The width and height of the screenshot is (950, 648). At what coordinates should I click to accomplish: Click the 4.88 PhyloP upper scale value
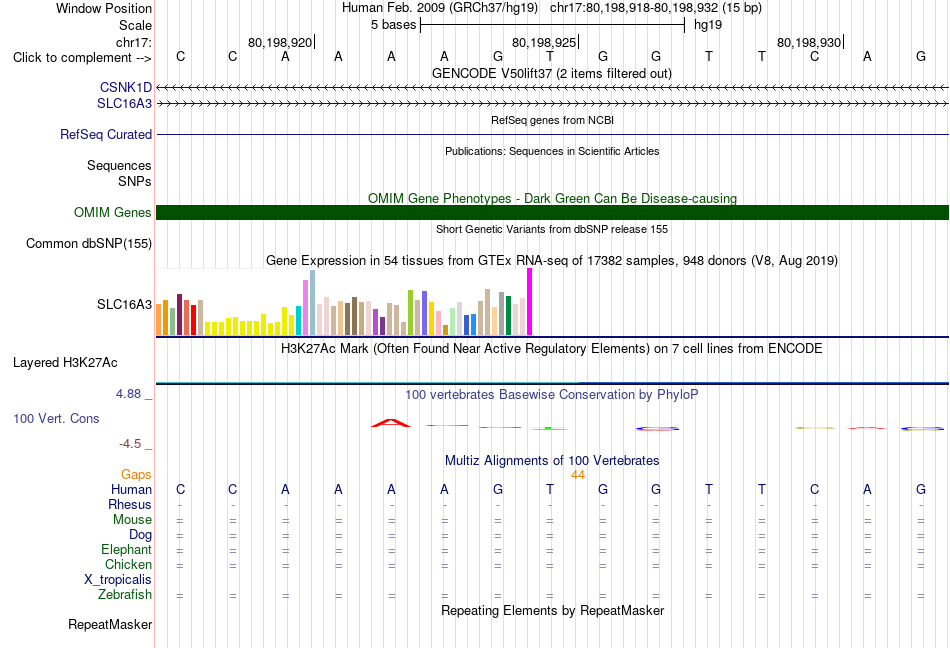(x=128, y=394)
